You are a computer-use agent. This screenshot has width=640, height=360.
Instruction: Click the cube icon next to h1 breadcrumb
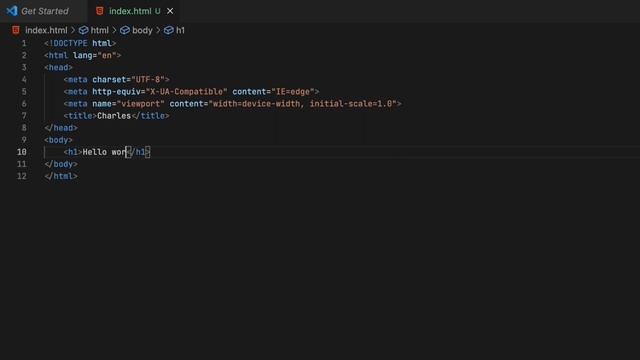169,30
